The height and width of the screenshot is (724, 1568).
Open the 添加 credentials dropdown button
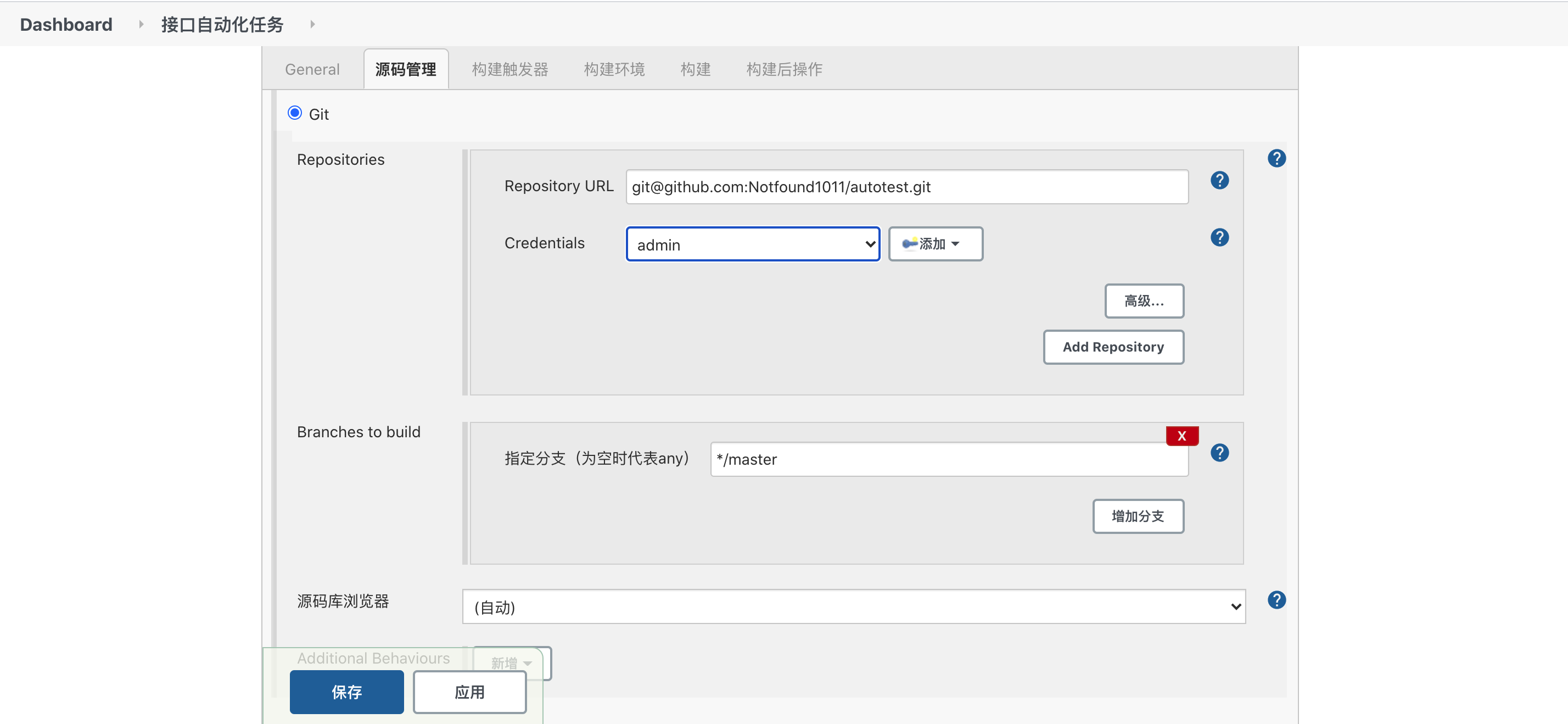[935, 244]
